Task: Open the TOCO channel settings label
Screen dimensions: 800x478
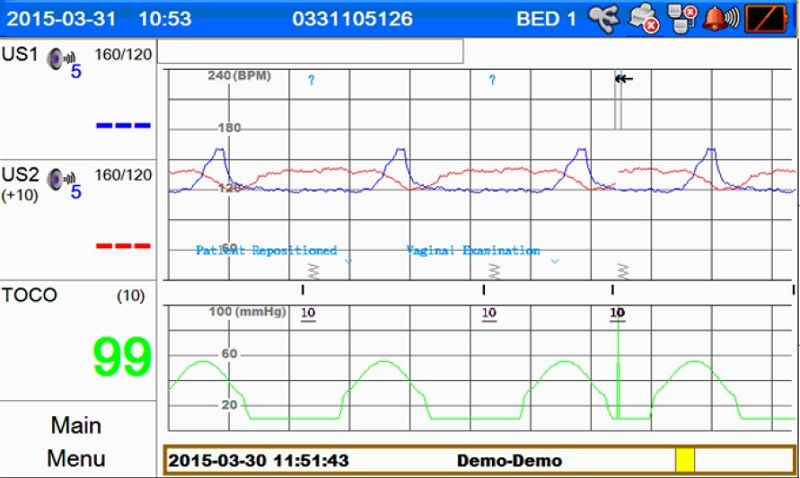Action: pos(30,295)
